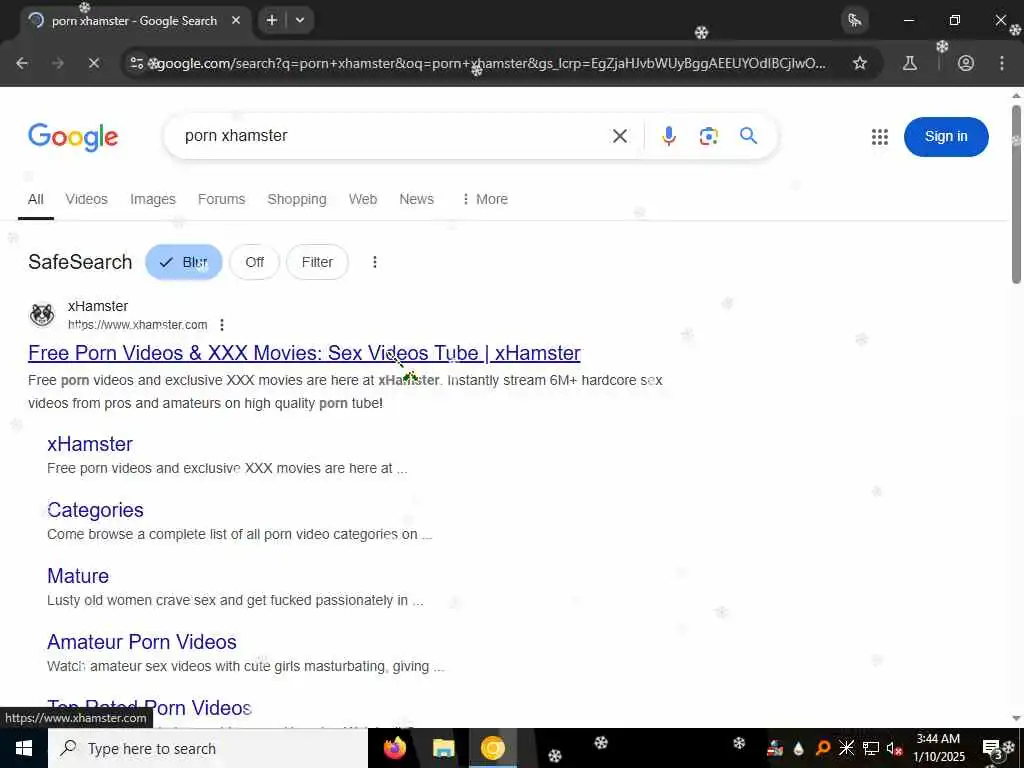1024x768 pixels.
Task: Expand the More search filters menu
Action: pos(485,199)
